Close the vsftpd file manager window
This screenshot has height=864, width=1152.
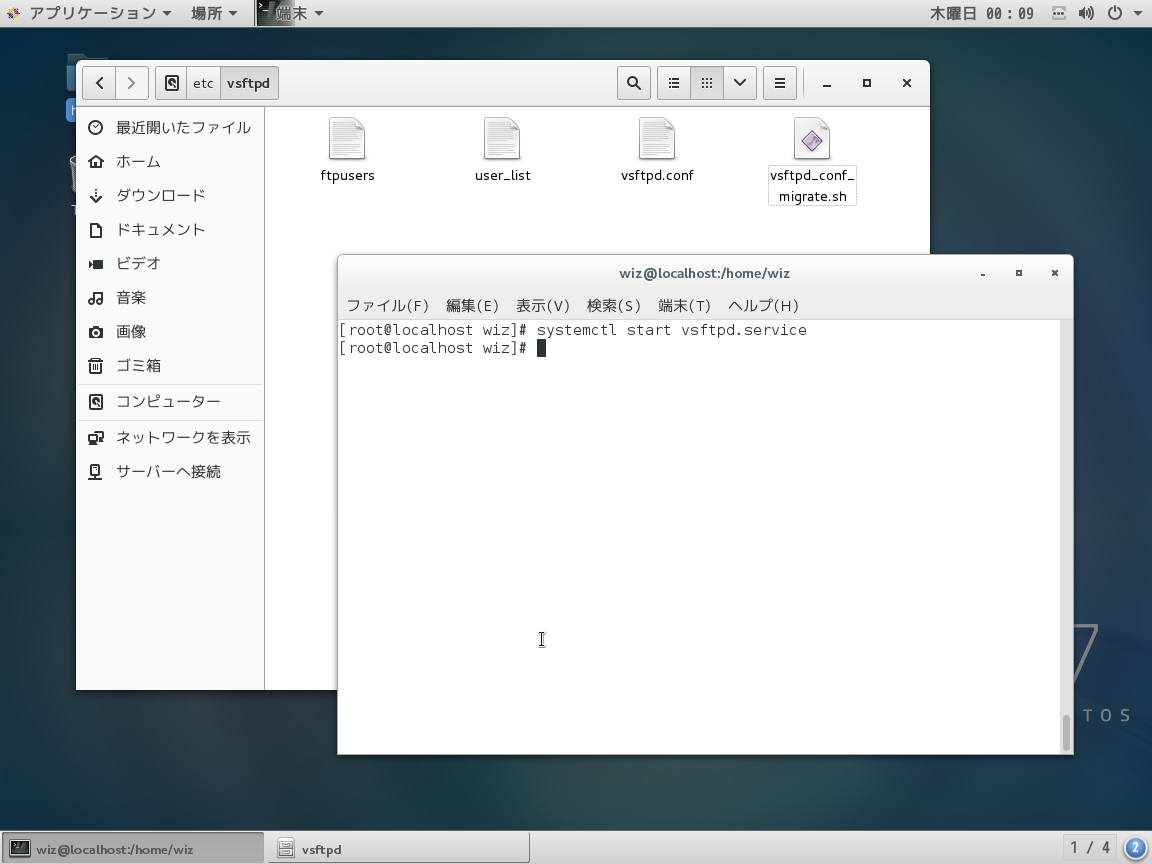point(907,83)
